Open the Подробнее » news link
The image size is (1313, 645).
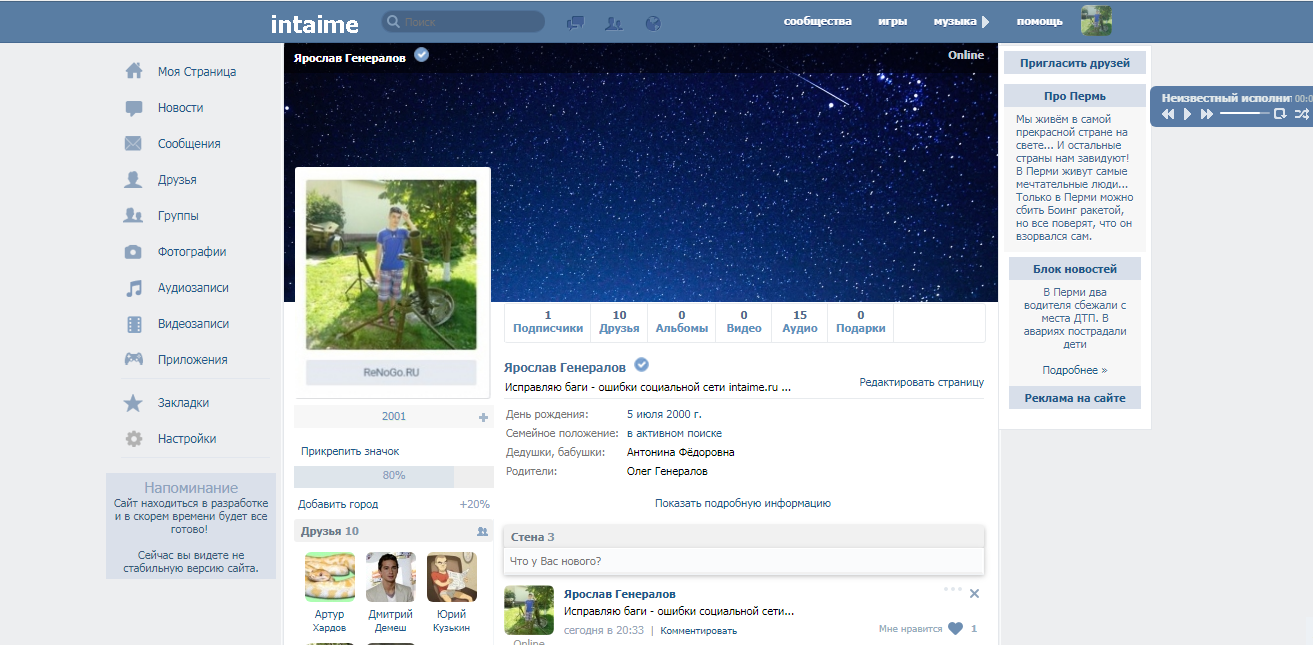point(1075,370)
